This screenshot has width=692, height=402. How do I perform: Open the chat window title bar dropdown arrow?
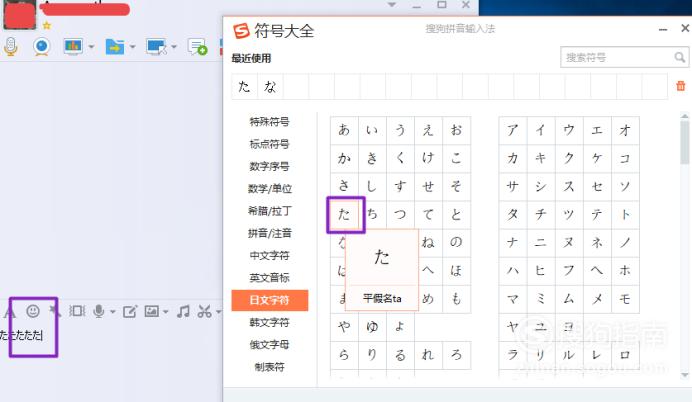[x=391, y=5]
